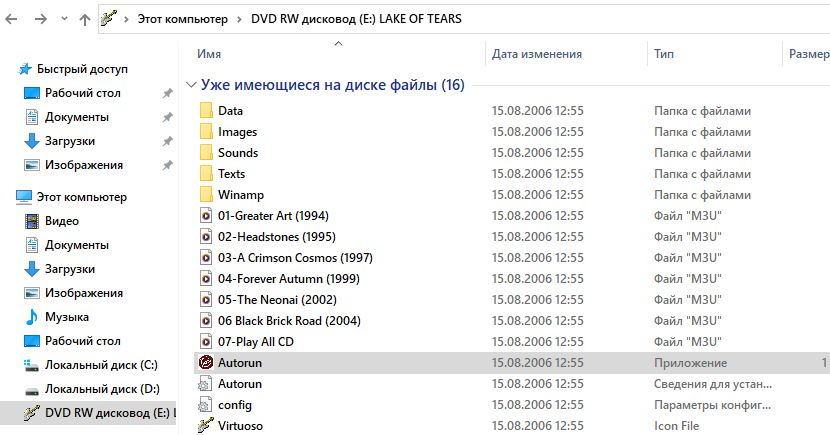
Task: Open "Музыка" folder in navigation pane
Action: pos(67,317)
